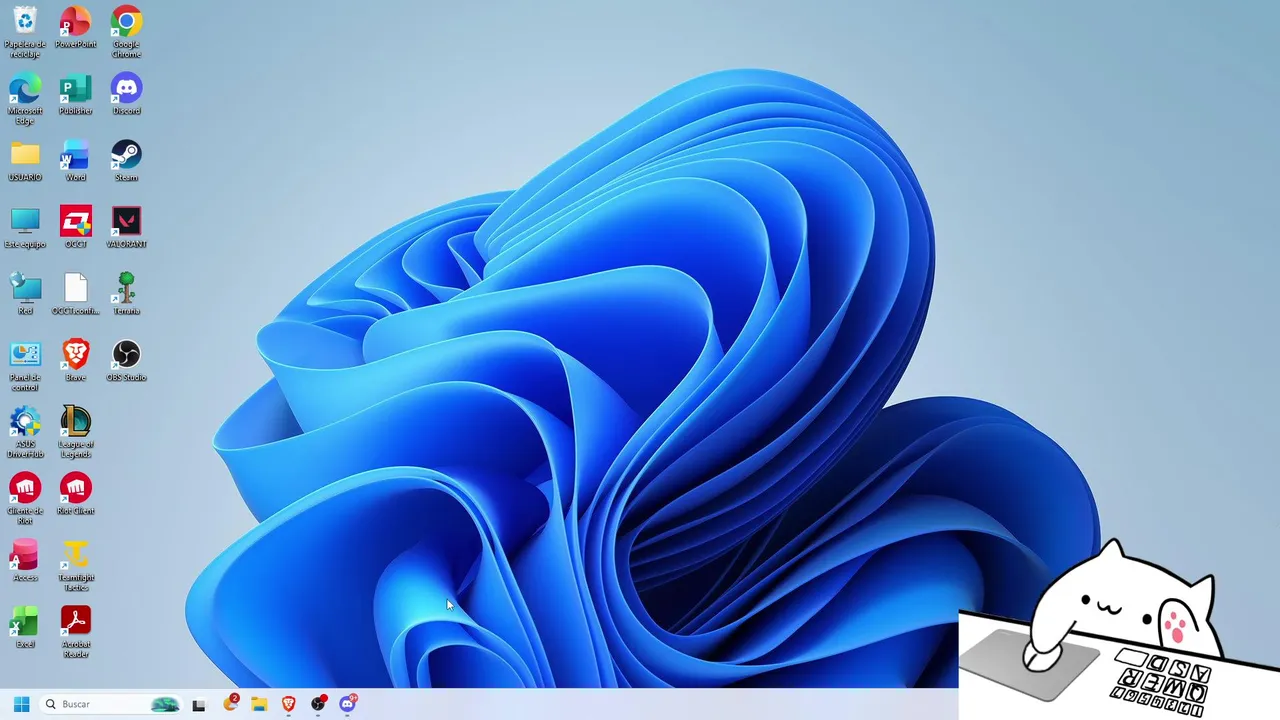1280x720 pixels.
Task: Open Task View from the taskbar
Action: 199,704
